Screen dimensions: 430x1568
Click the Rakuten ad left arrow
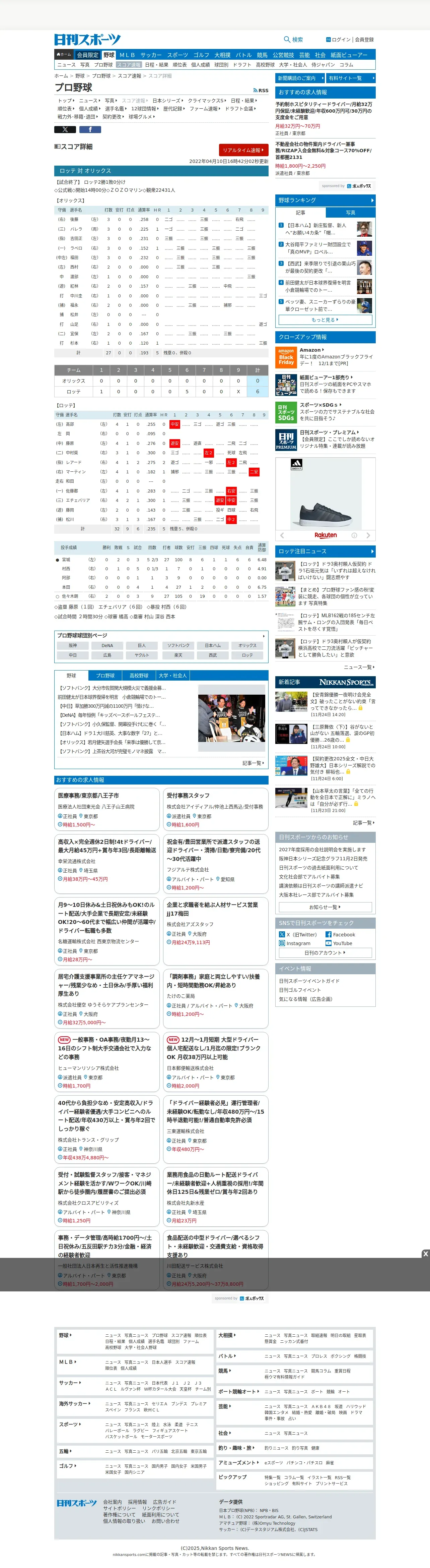coord(282,536)
